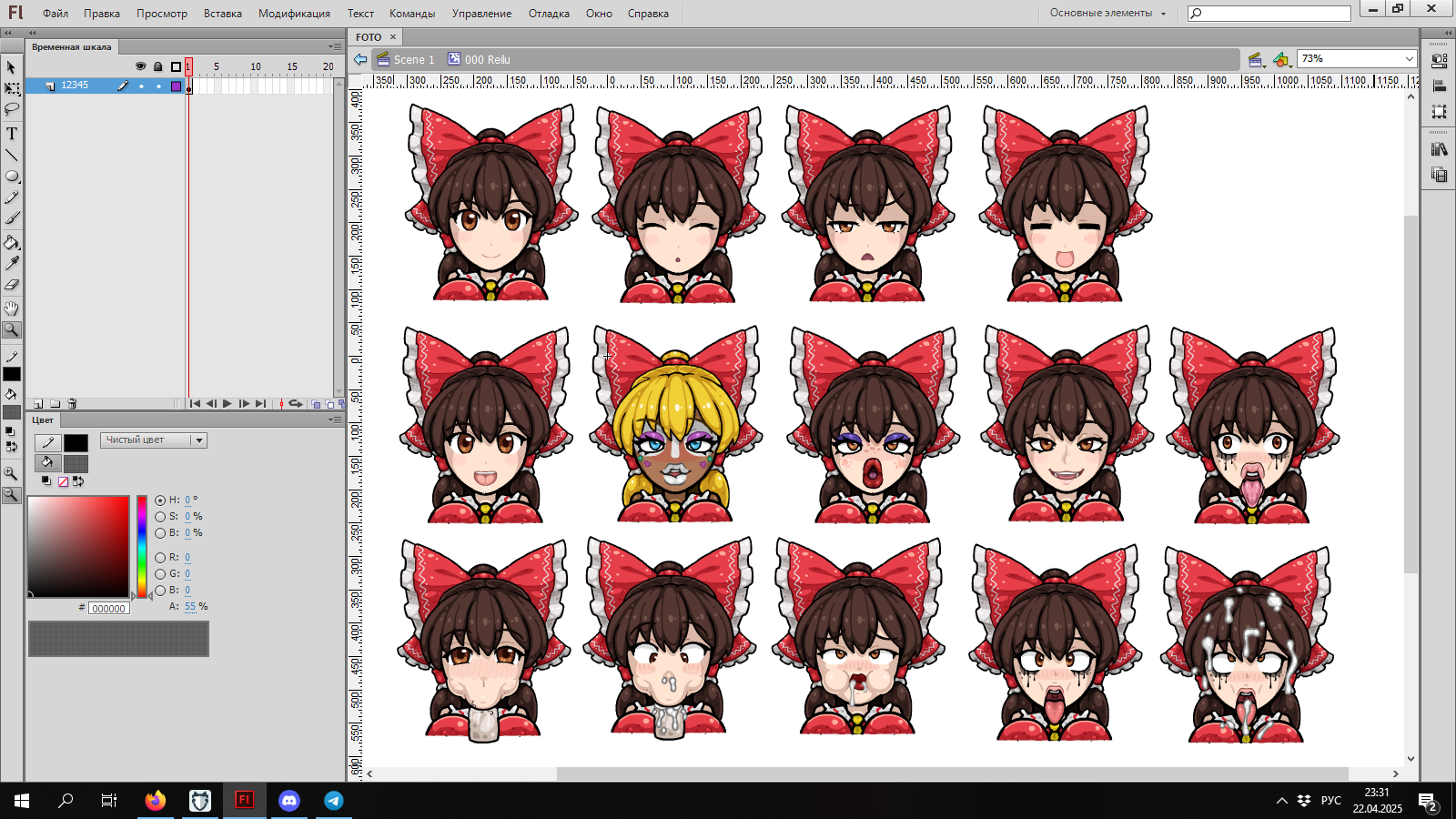Open the Вставка menu
This screenshot has height=819, width=1456.
[x=223, y=14]
